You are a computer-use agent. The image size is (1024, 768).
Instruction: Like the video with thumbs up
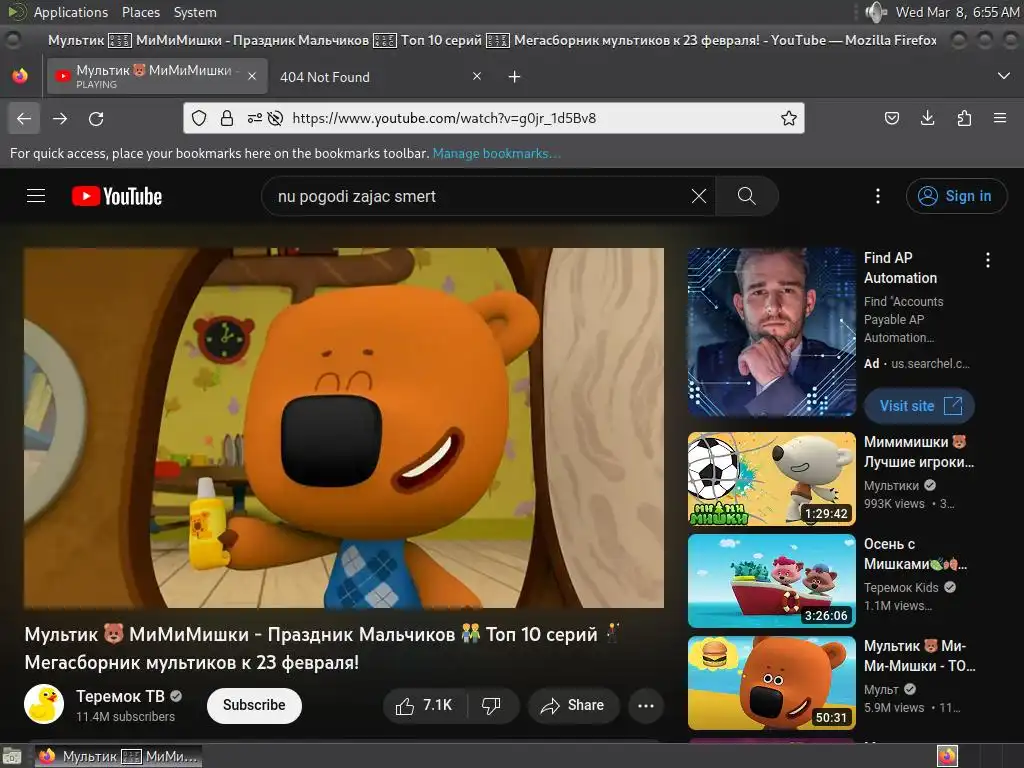click(x=424, y=705)
